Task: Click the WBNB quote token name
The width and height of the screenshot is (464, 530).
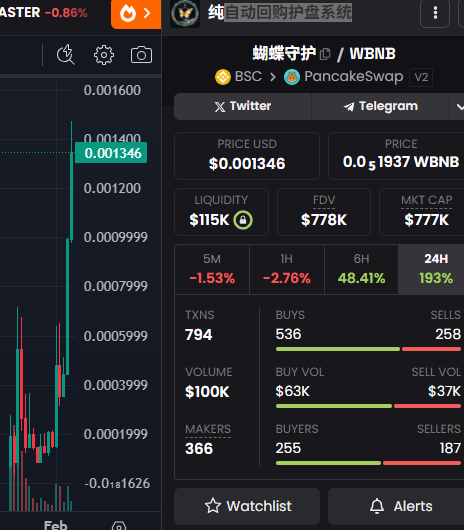Action: 372,53
